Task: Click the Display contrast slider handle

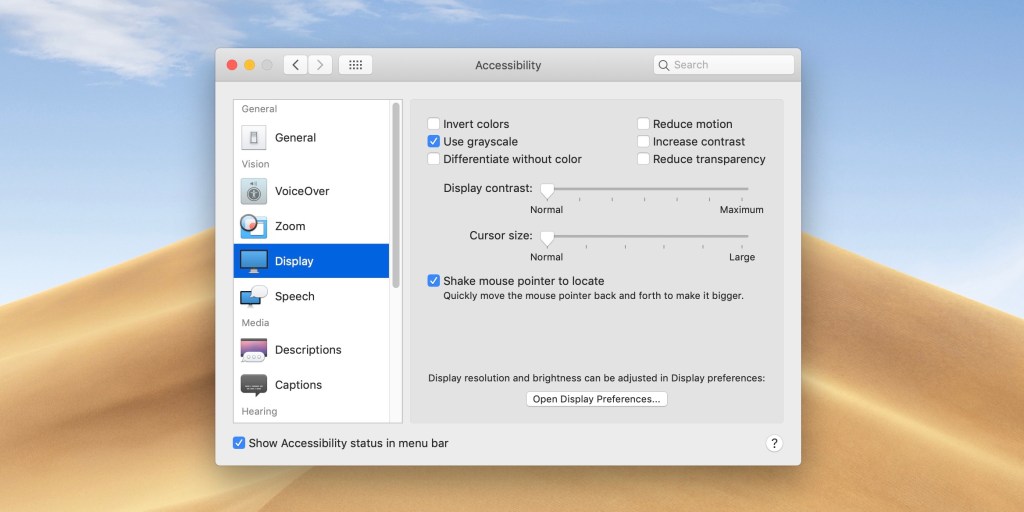Action: (x=547, y=189)
